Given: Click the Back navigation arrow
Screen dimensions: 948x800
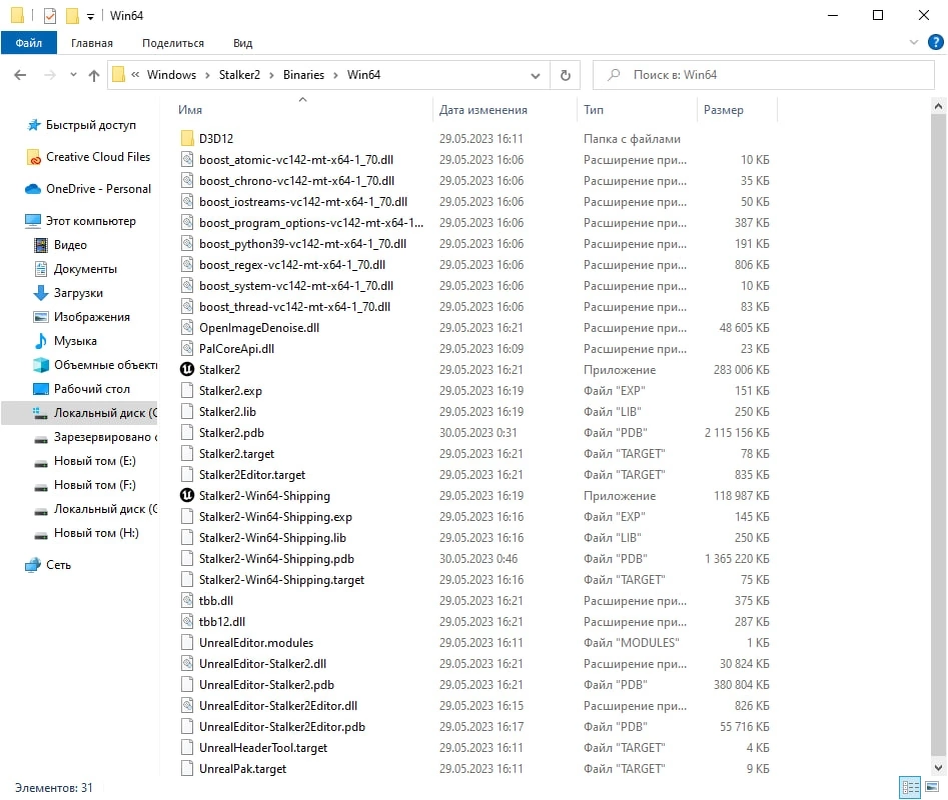Looking at the screenshot, I should click(x=20, y=75).
